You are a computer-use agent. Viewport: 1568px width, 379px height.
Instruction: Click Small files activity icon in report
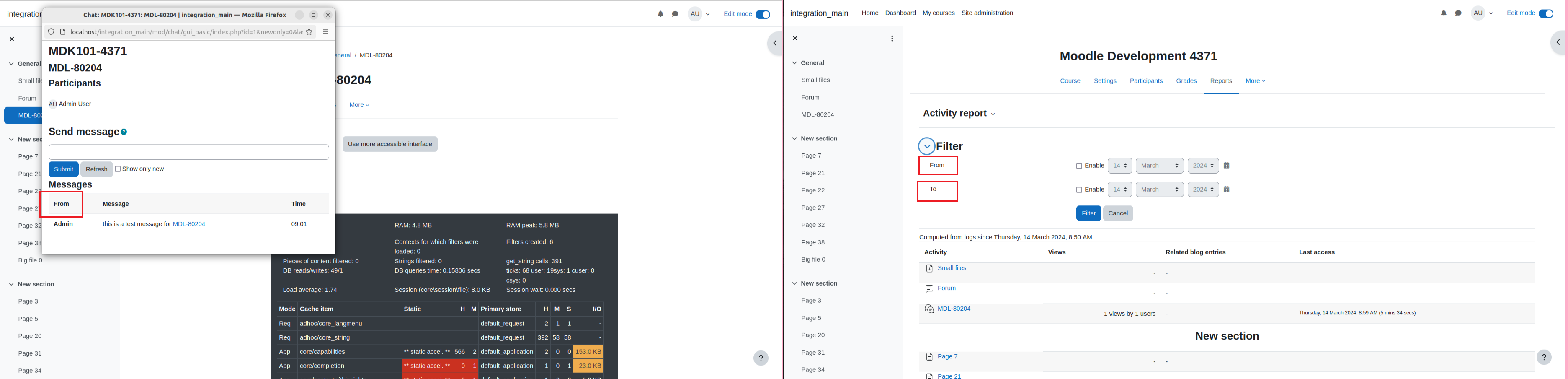tap(929, 269)
